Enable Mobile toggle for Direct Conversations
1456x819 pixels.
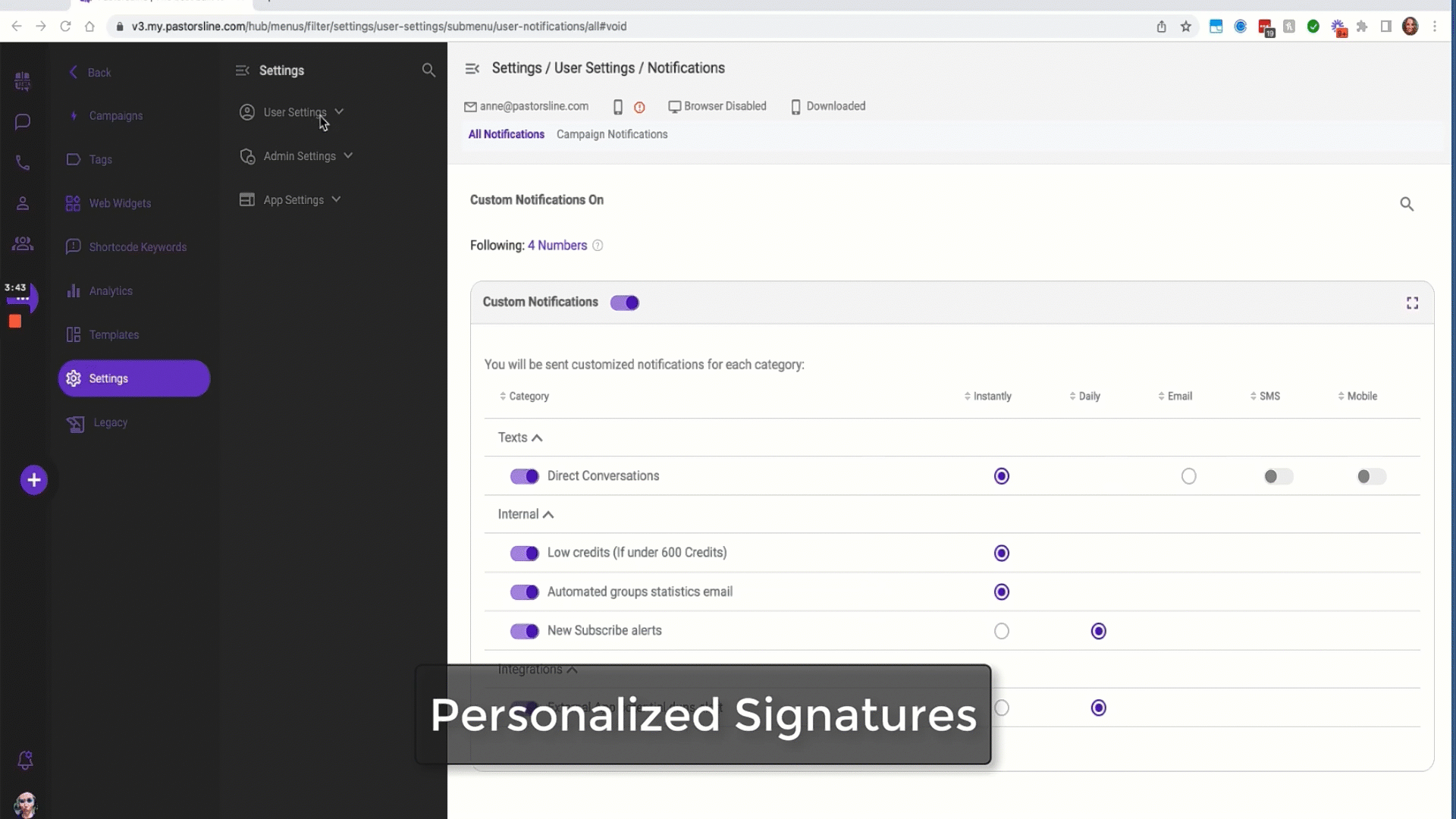[1371, 476]
